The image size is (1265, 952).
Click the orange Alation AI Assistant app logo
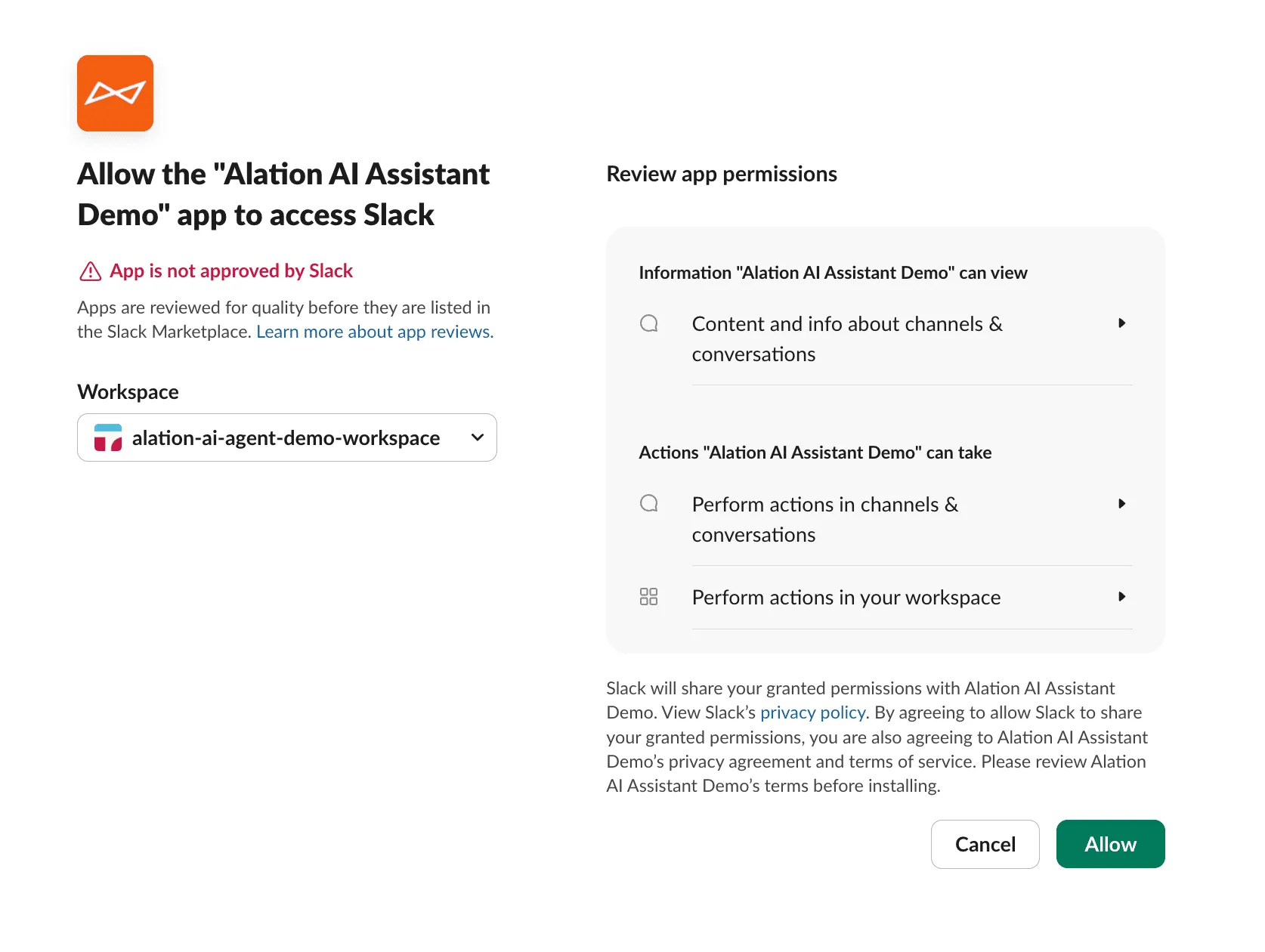115,93
